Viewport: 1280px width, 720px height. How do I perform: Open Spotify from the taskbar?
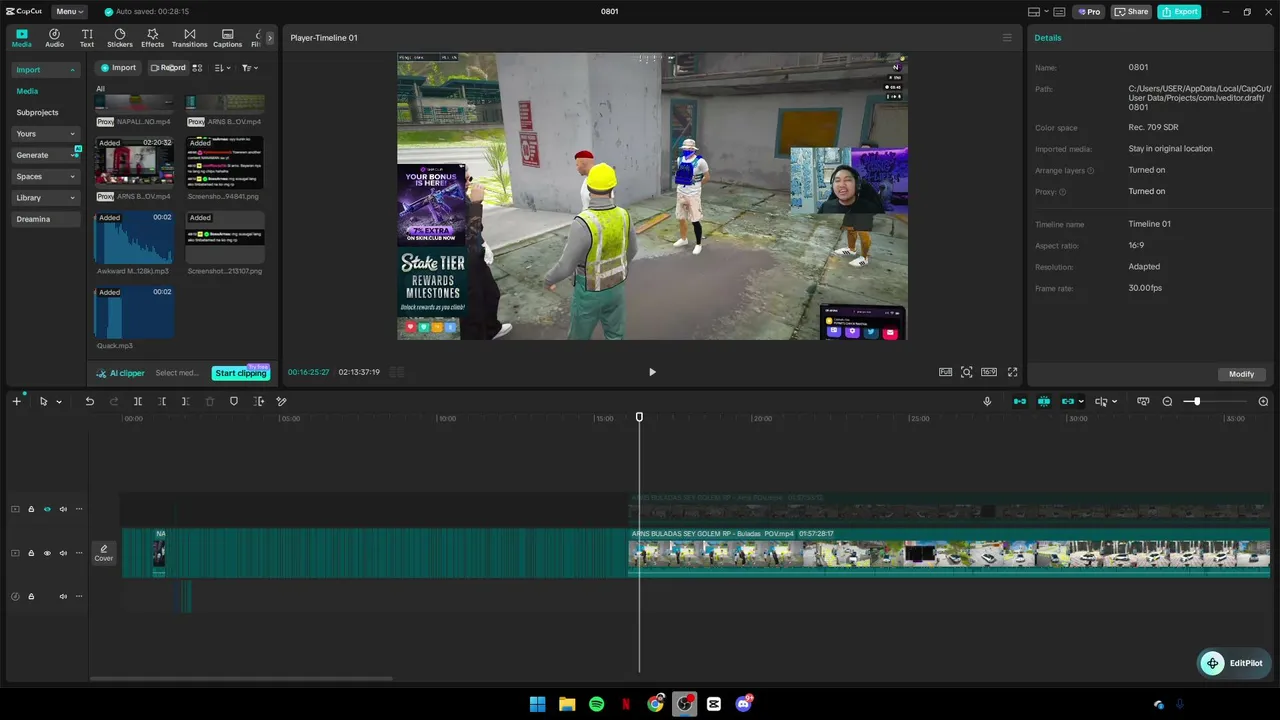pos(597,704)
